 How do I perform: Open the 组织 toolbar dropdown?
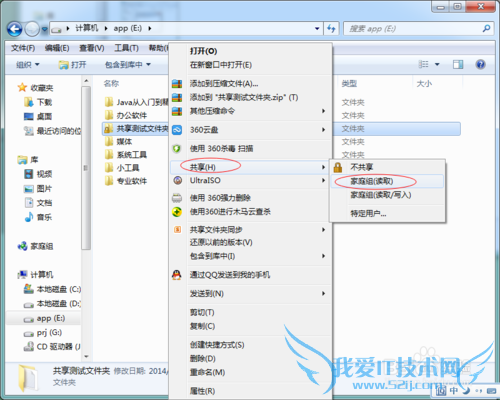pyautogui.click(x=28, y=64)
